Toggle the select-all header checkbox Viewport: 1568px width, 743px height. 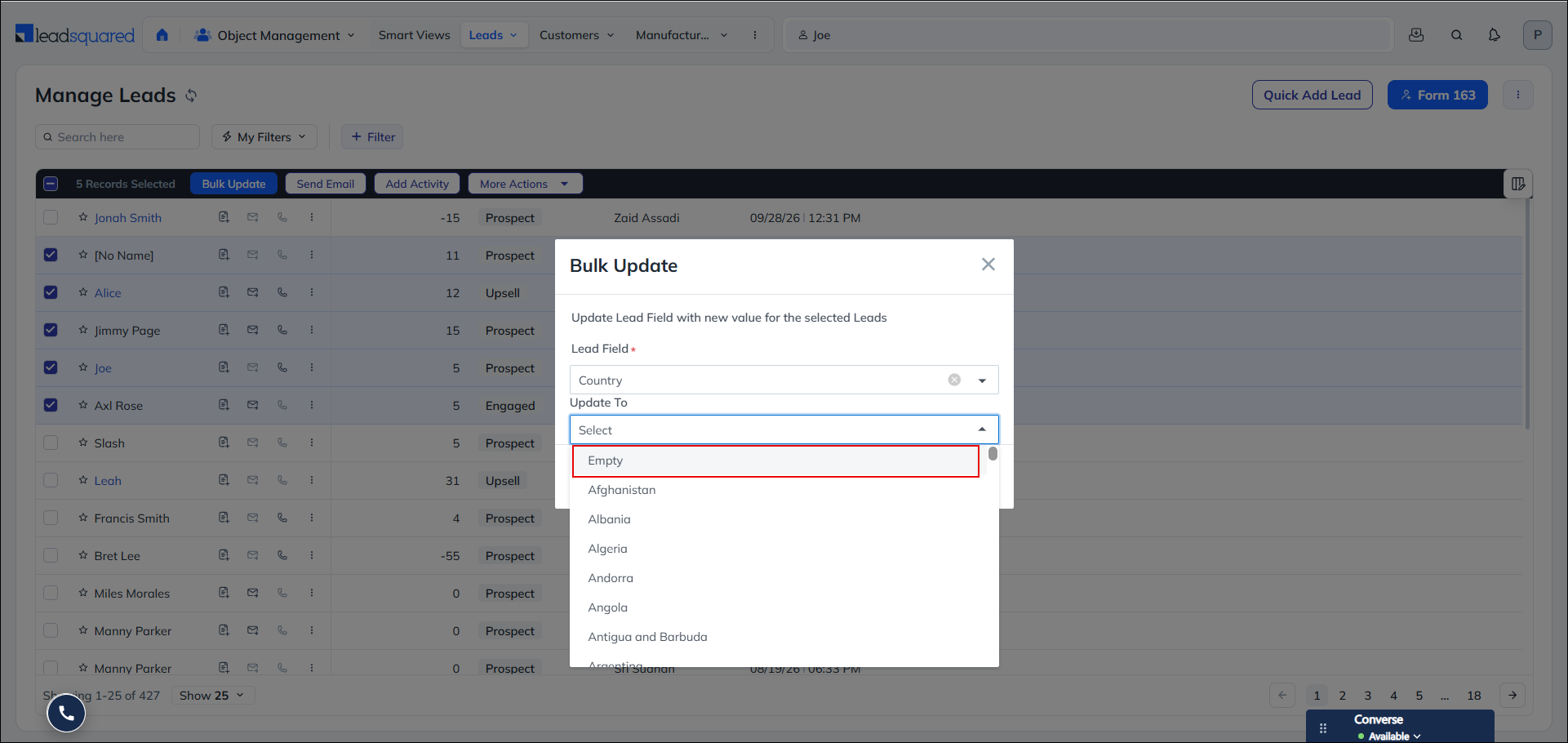pyautogui.click(x=51, y=184)
